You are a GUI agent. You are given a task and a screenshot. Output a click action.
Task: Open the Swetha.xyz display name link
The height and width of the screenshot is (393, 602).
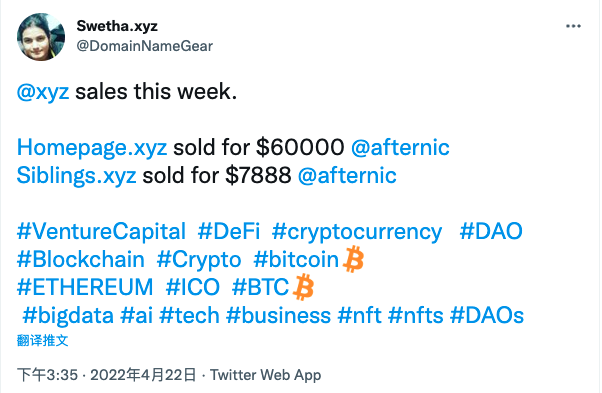(117, 26)
